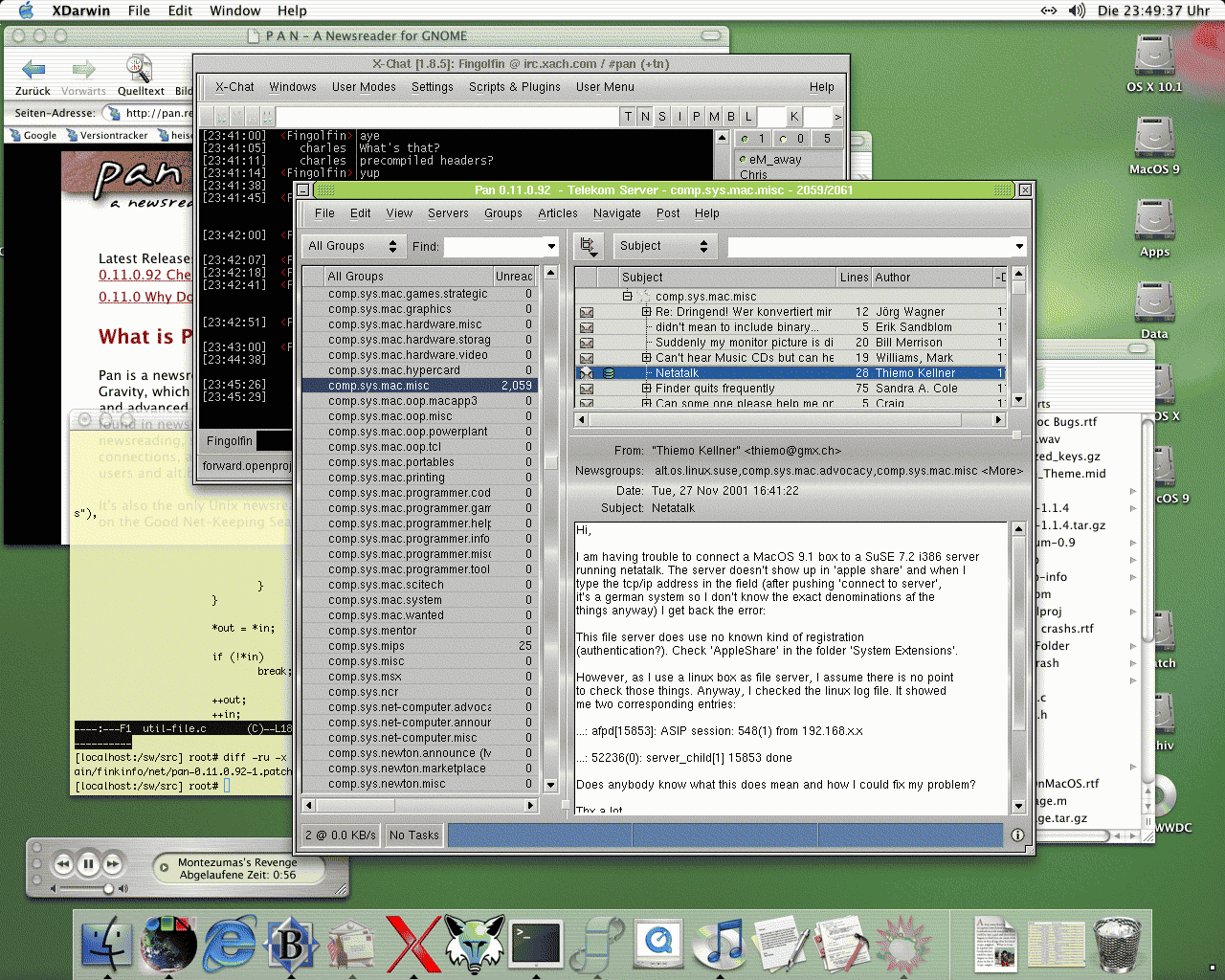The height and width of the screenshot is (980, 1225).
Task: Click volume icon in the menu bar
Action: click(x=1077, y=11)
